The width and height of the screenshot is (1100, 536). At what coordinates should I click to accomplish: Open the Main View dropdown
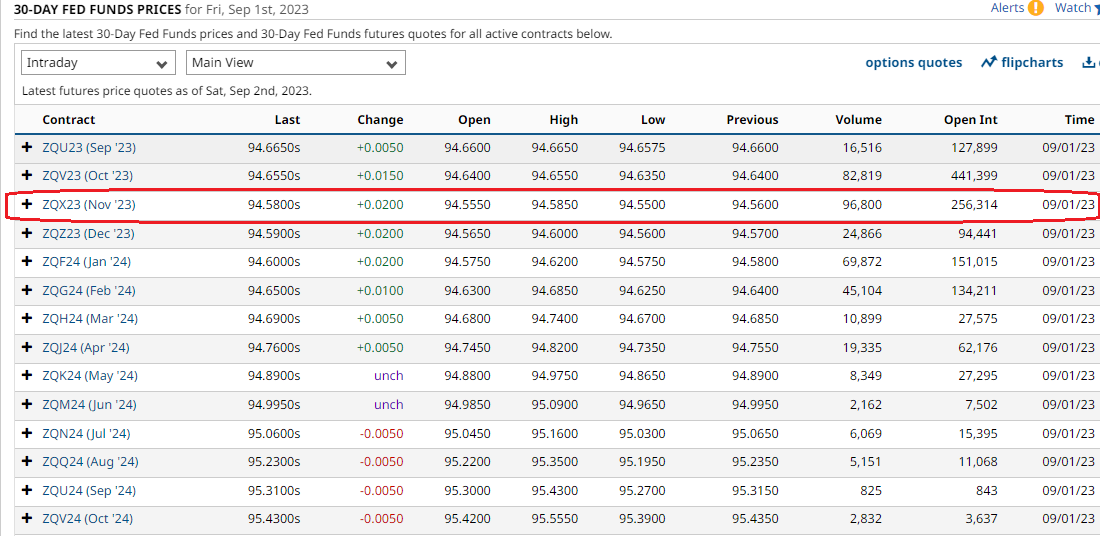[295, 63]
